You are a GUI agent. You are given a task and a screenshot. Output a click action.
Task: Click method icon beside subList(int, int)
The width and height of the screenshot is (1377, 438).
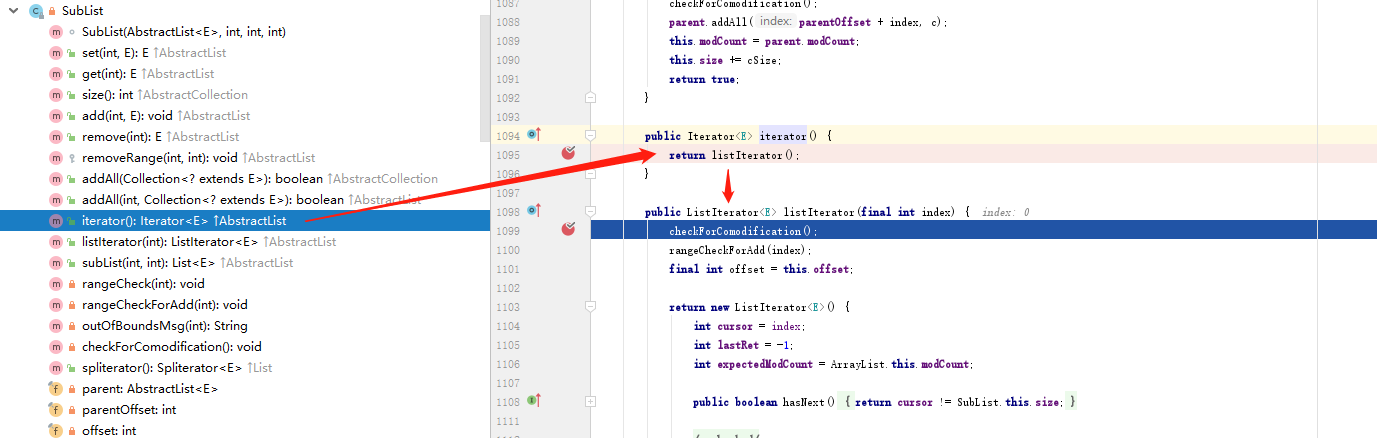[55, 263]
